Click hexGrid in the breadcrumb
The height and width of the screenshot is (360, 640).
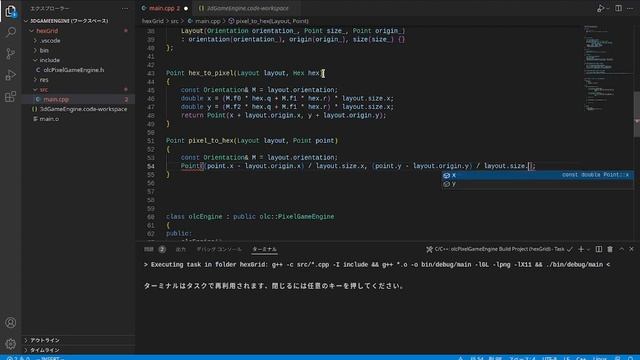pos(153,21)
